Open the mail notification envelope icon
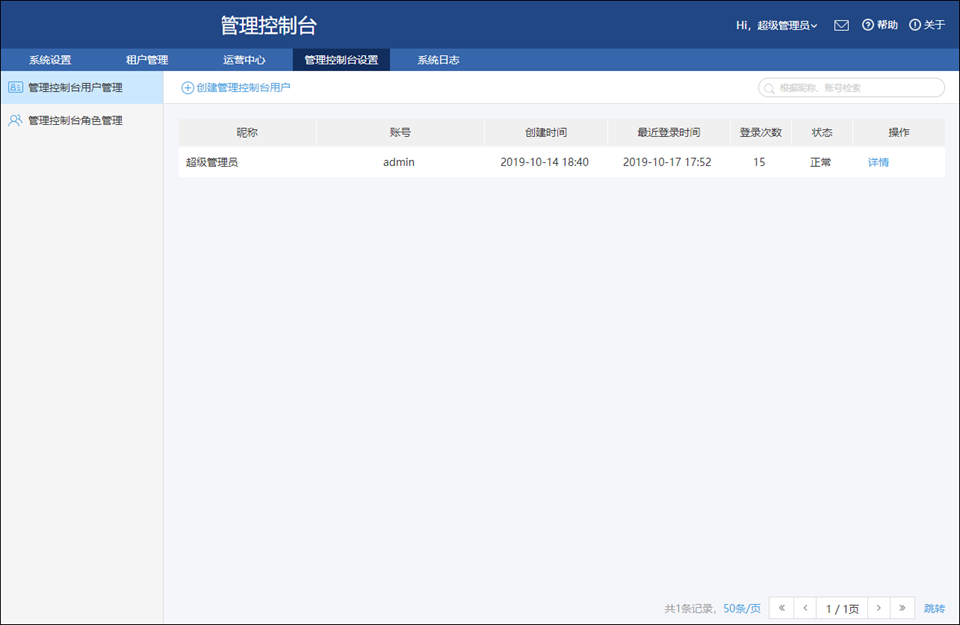The height and width of the screenshot is (625, 960). [841, 25]
